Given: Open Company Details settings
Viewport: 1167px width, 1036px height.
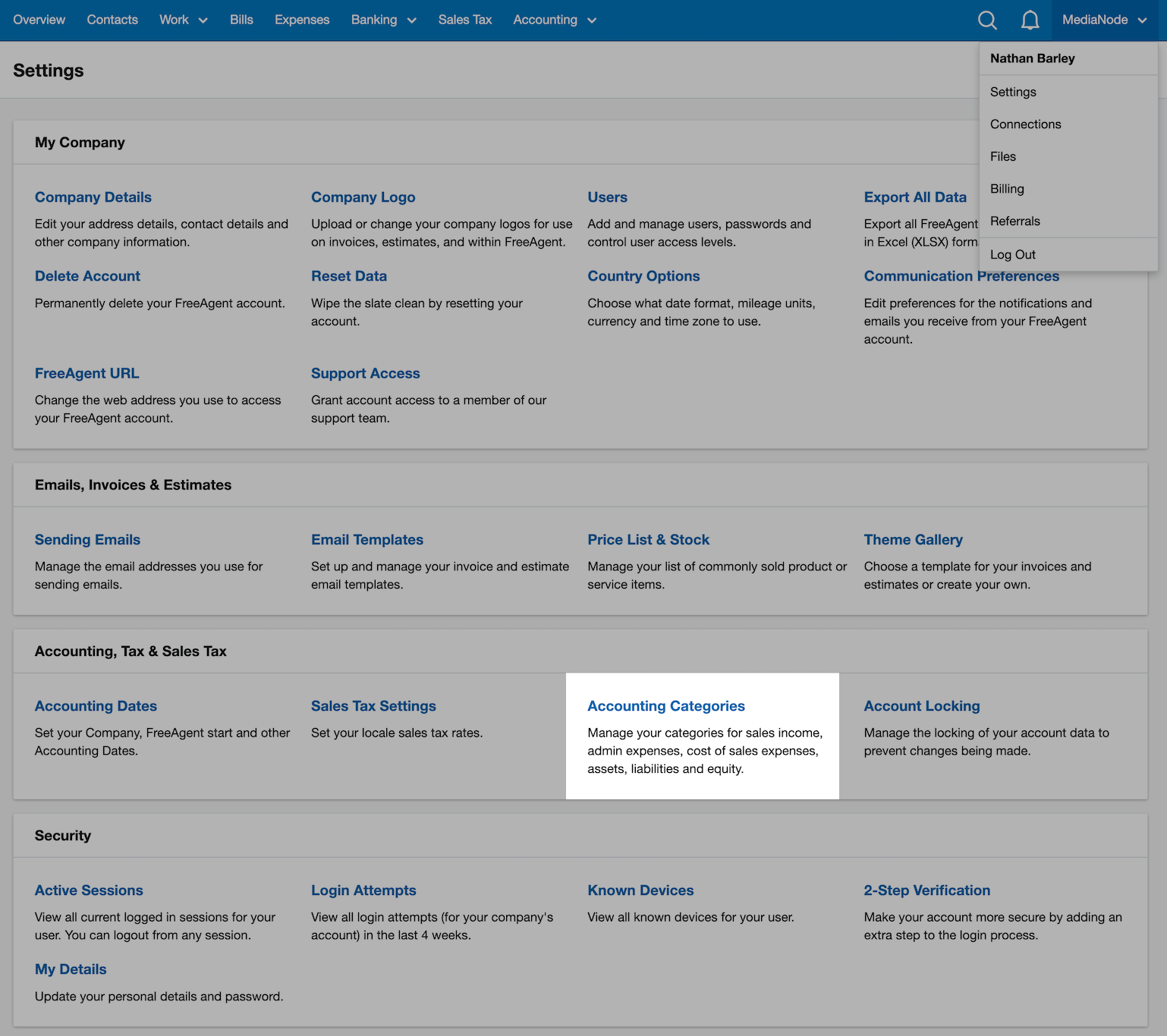Looking at the screenshot, I should tap(93, 196).
